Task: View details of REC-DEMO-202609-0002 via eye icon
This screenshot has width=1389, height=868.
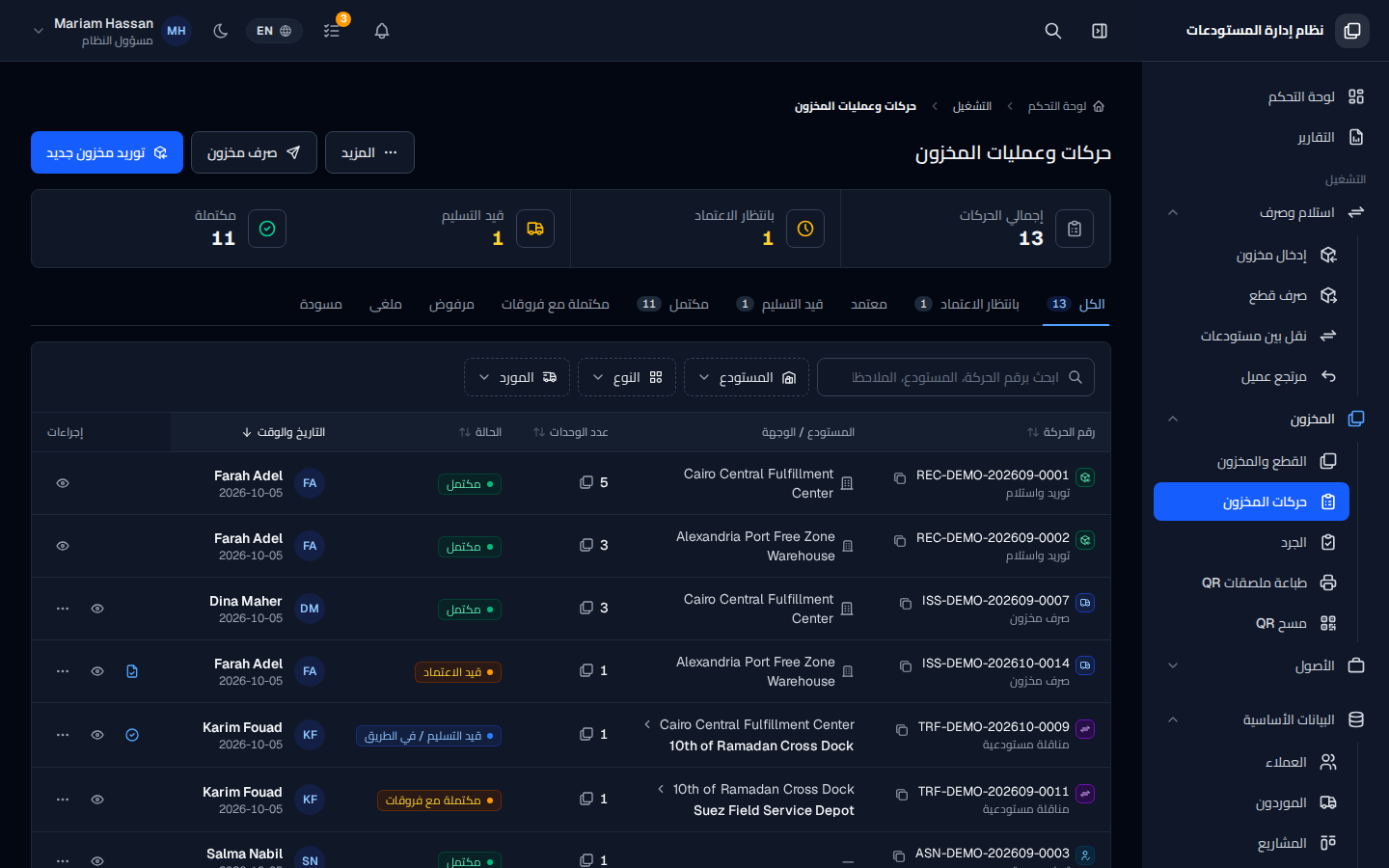Action: [63, 546]
